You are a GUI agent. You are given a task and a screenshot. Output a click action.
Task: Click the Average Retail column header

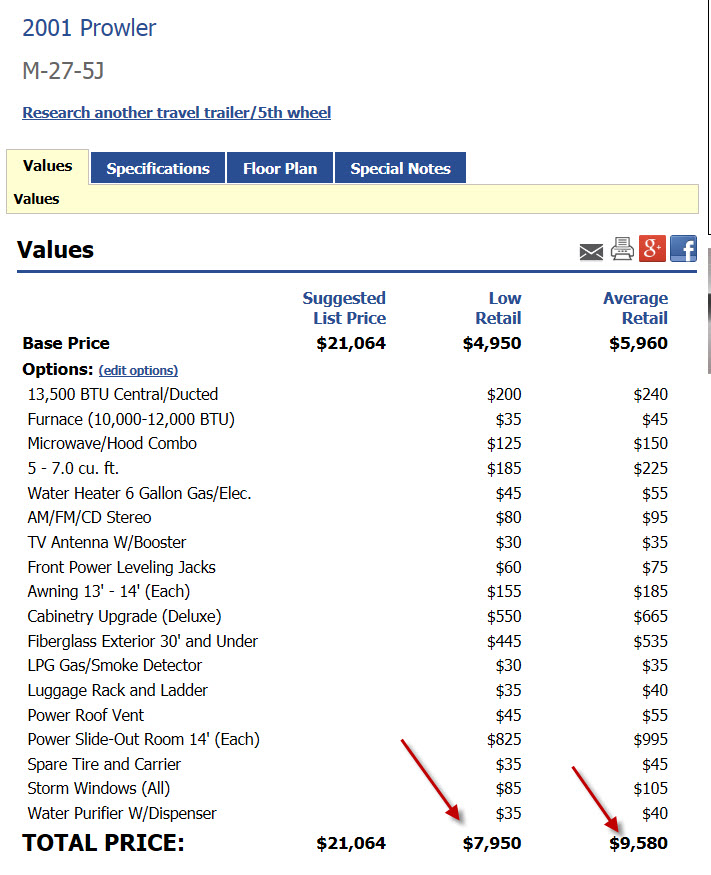click(x=635, y=308)
